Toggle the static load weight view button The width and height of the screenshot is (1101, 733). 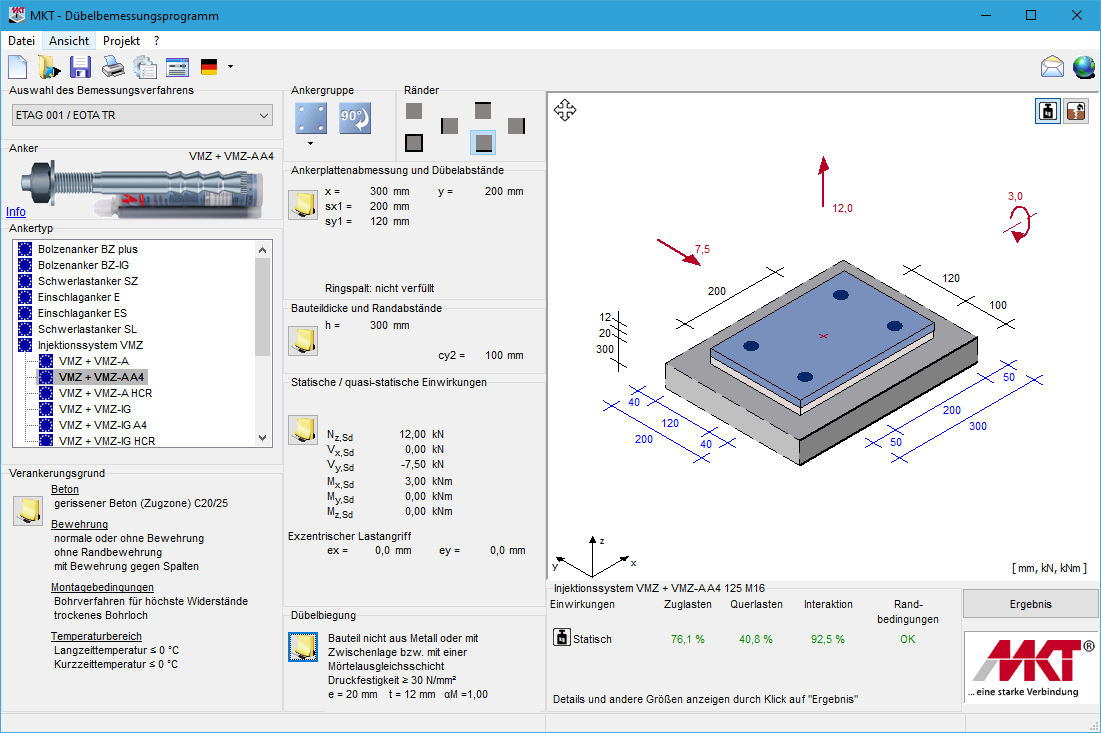(x=1048, y=111)
